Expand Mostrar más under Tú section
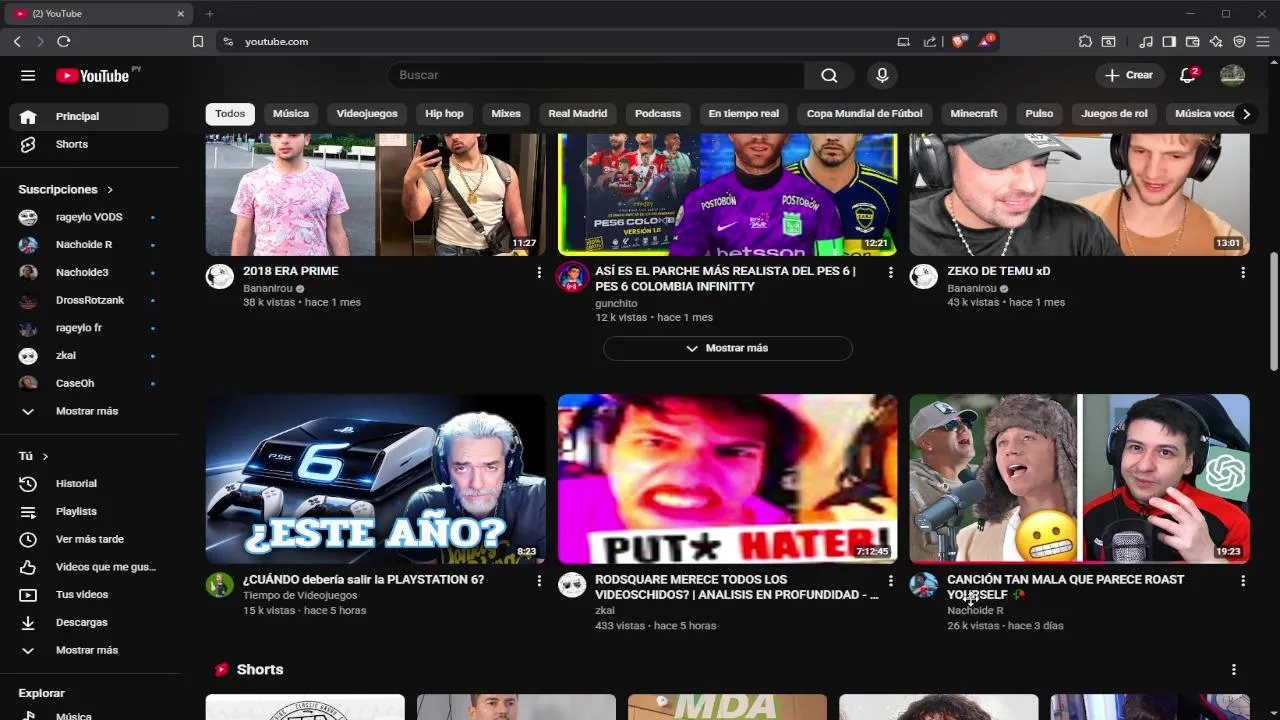This screenshot has width=1280, height=720. (x=89, y=650)
